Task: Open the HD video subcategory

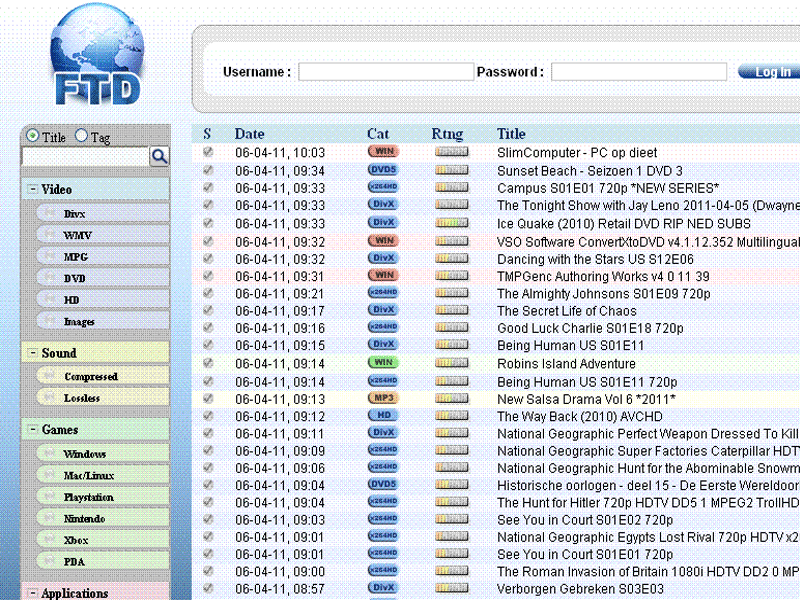Action: [x=103, y=299]
